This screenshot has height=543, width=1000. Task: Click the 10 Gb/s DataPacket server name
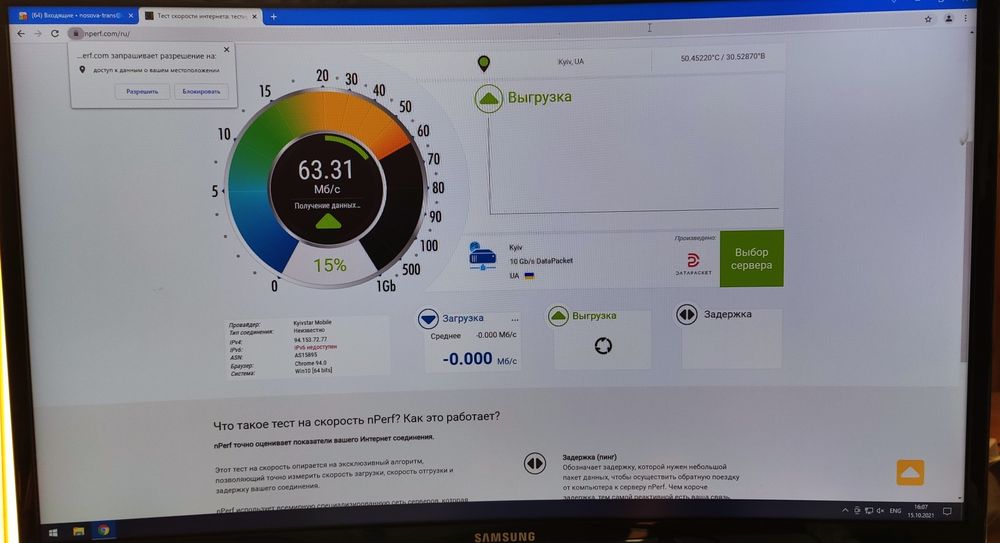tap(541, 261)
